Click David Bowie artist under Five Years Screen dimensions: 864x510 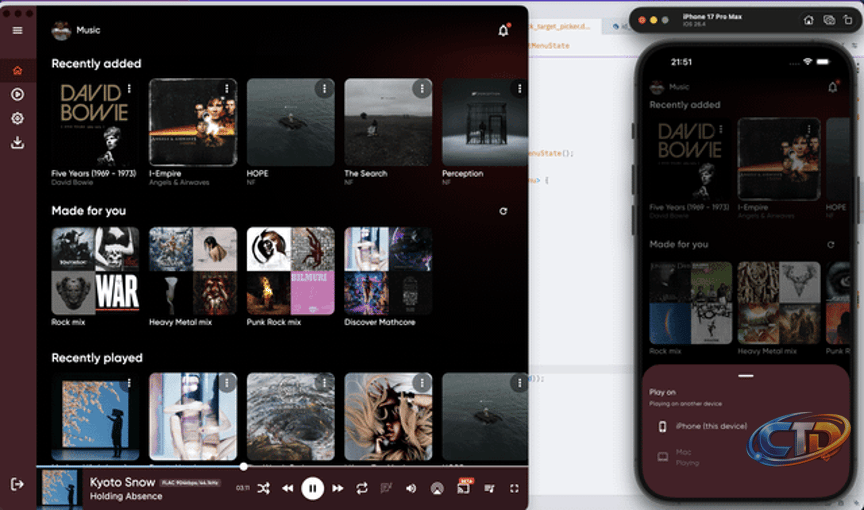point(72,182)
